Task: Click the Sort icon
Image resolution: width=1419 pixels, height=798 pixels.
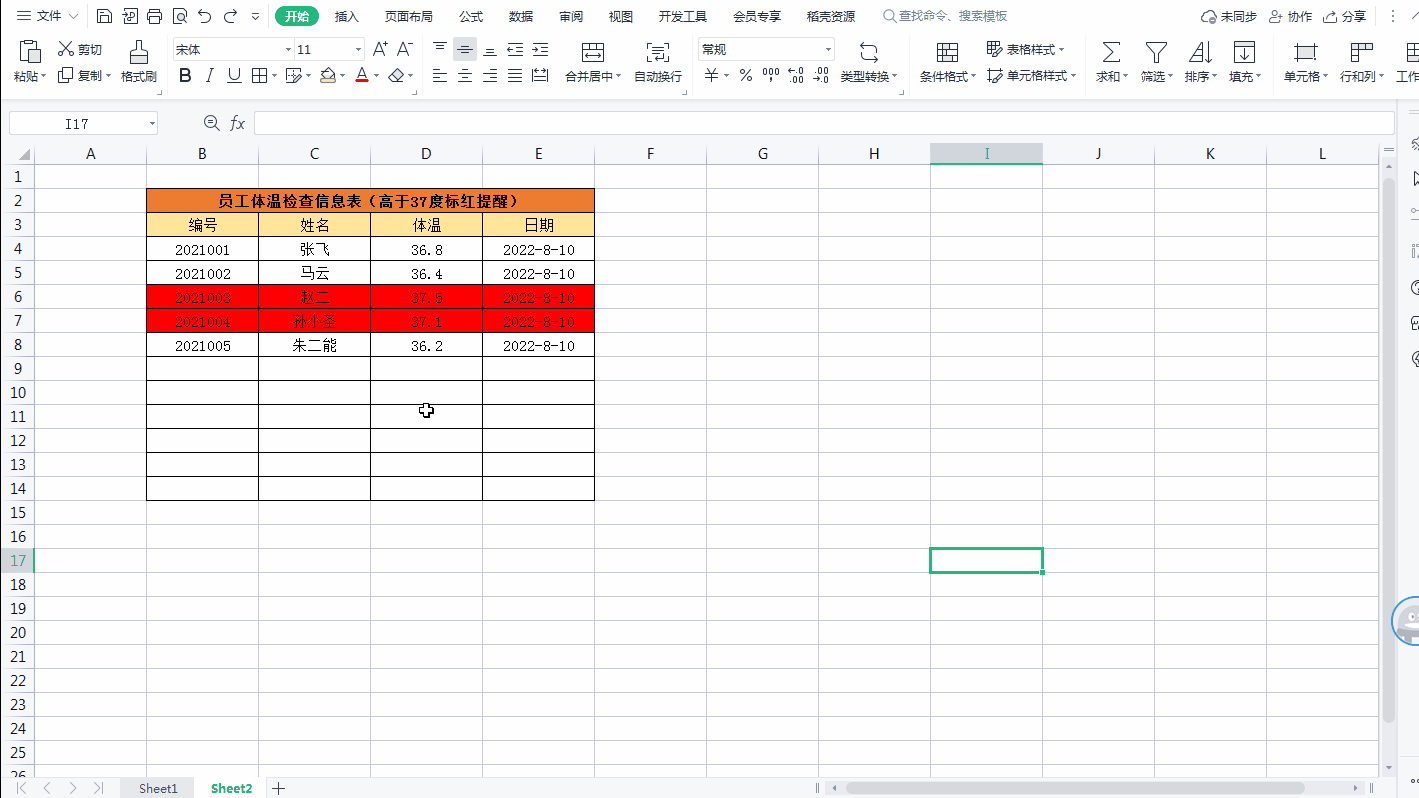Action: 1200,52
